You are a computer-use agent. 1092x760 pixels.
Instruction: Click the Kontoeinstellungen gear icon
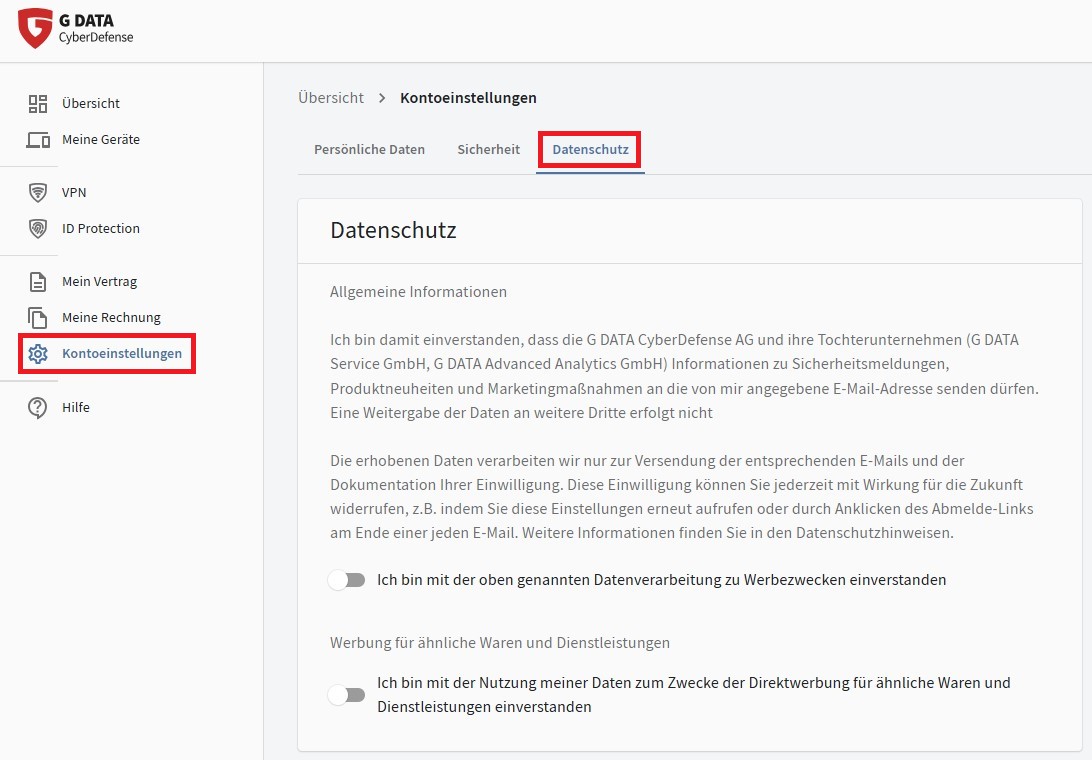[38, 353]
